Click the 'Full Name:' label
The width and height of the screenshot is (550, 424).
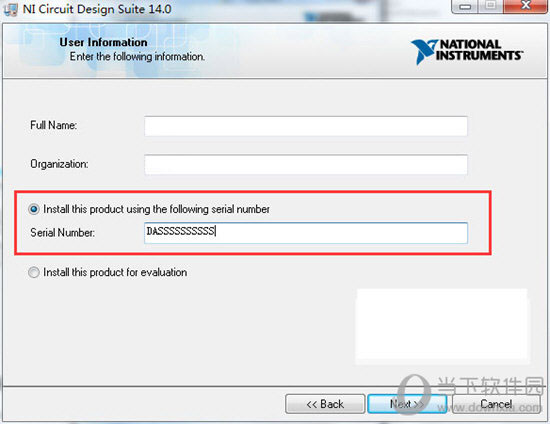coord(54,125)
